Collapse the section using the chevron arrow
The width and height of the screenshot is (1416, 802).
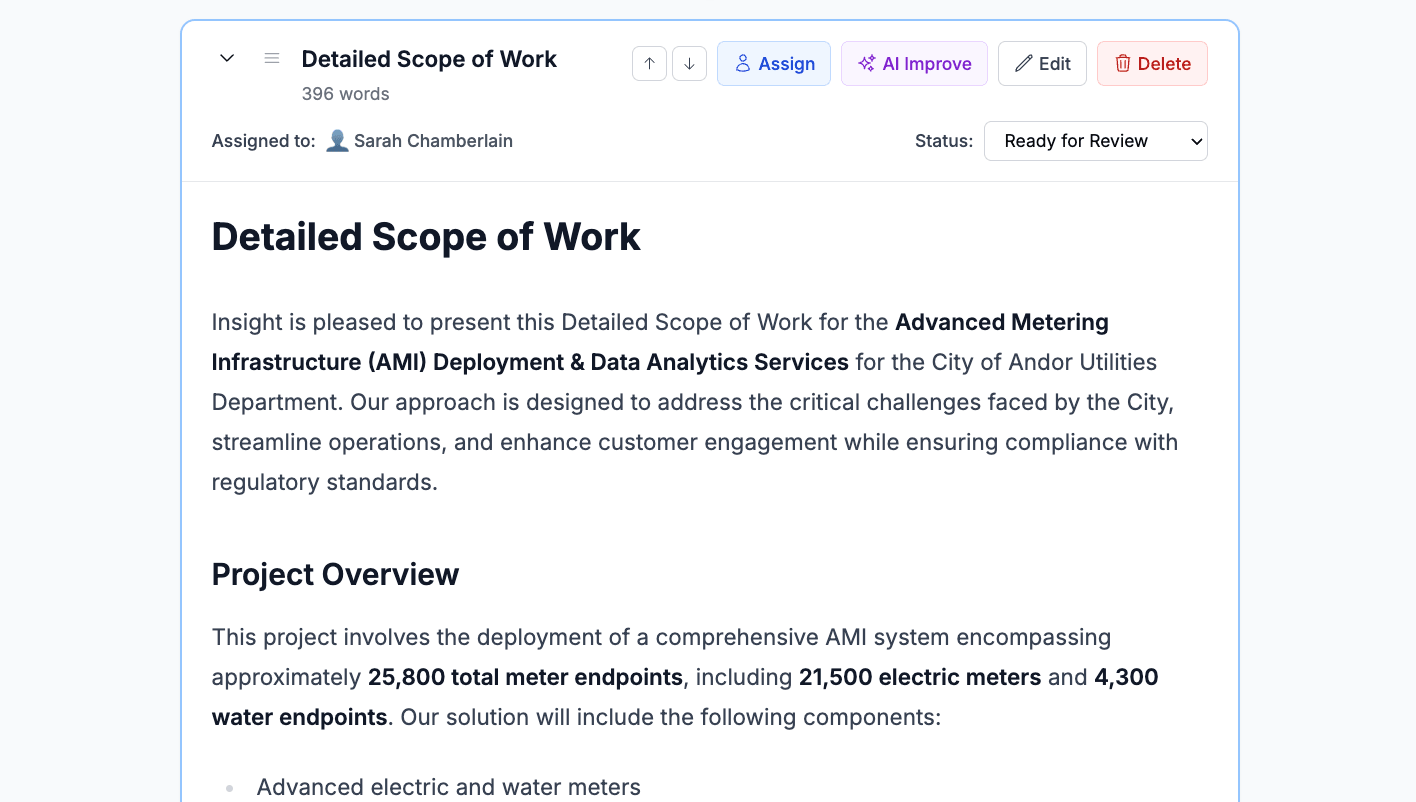[x=226, y=58]
